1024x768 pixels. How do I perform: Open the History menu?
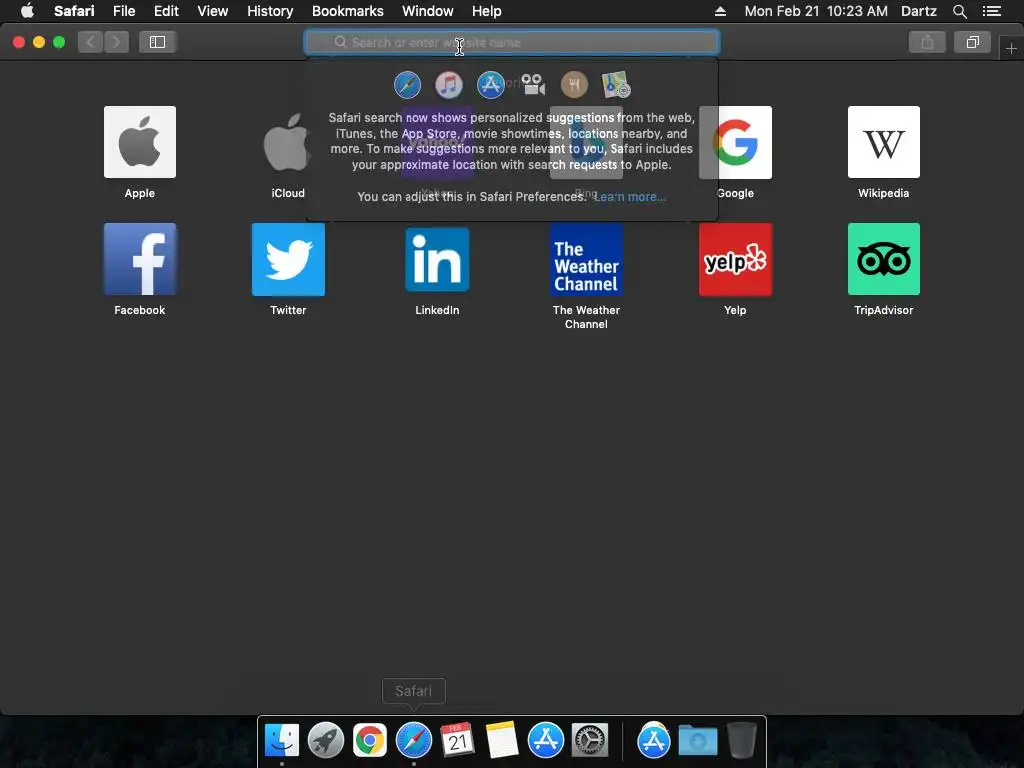click(270, 11)
